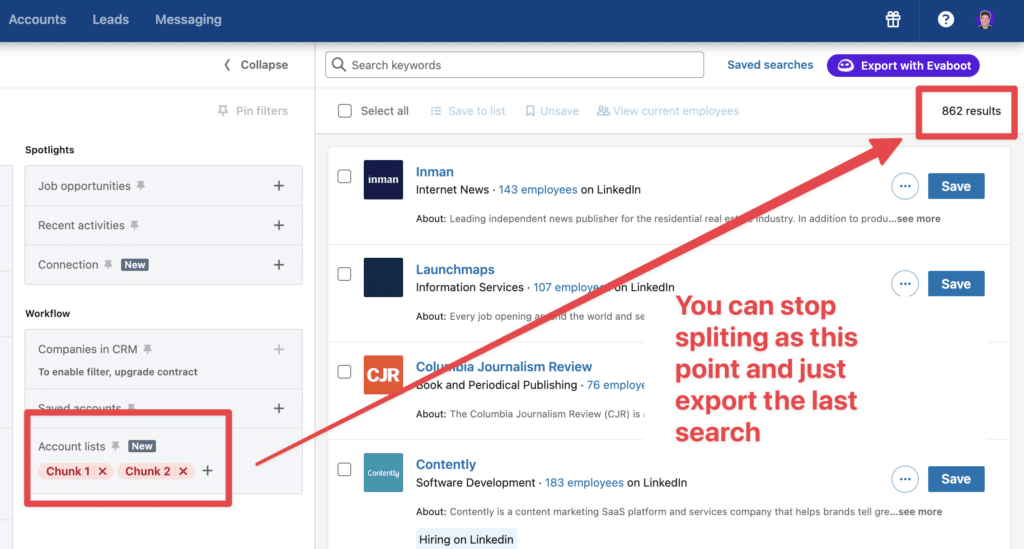1024x549 pixels.
Task: Click the pin icon beside Job opportunities
Action: point(141,186)
